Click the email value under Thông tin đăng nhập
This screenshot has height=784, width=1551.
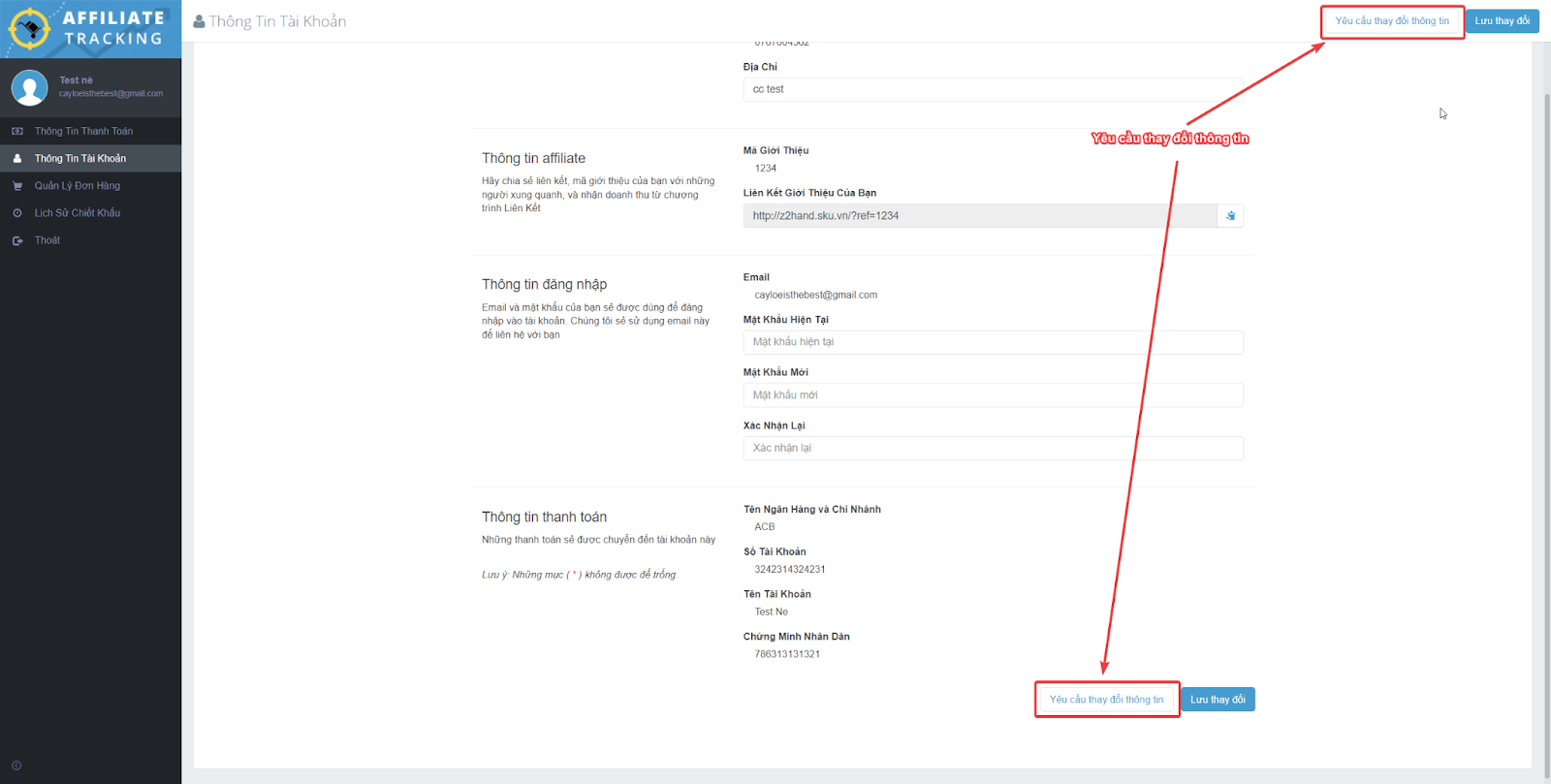816,296
